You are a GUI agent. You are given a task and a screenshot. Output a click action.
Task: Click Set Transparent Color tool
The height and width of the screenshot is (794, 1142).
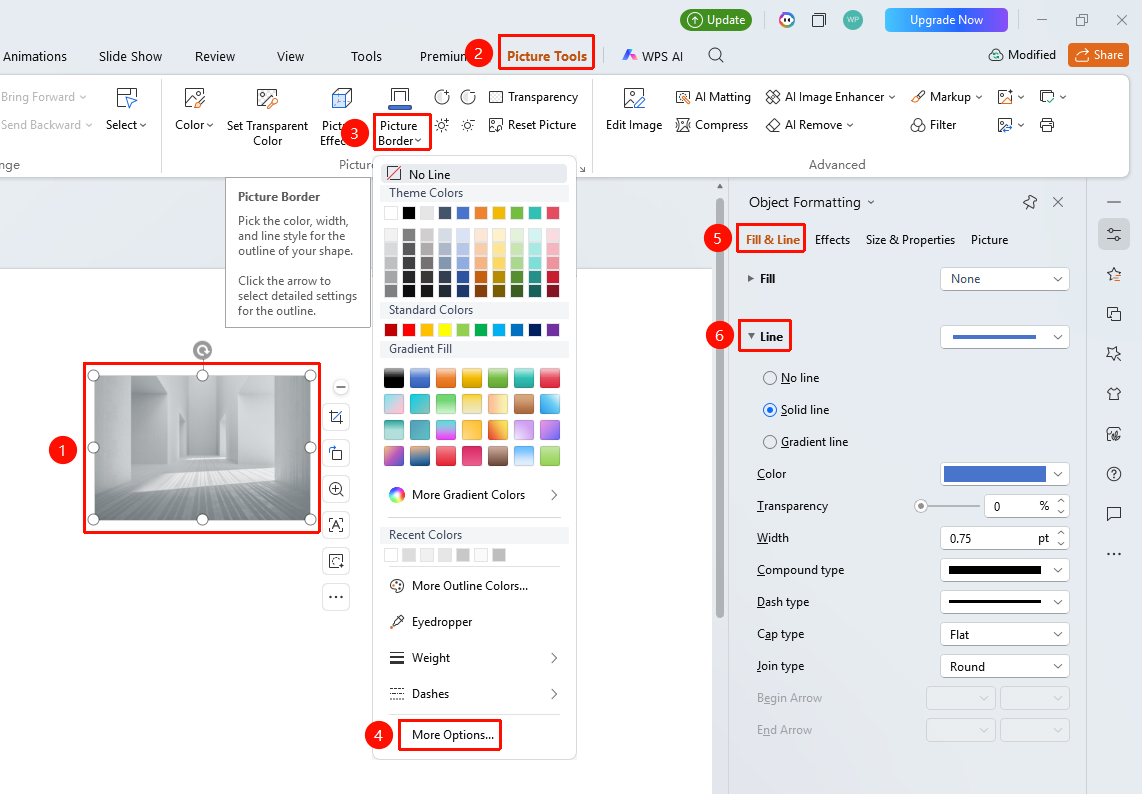tap(267, 115)
